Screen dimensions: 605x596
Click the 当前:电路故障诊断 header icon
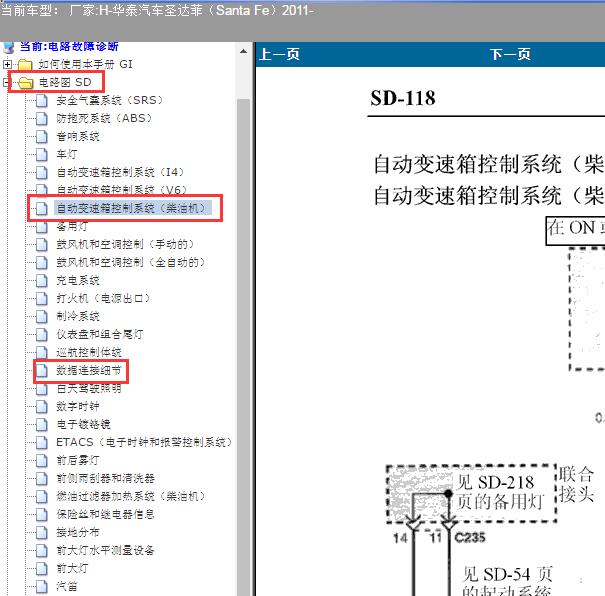coord(8,47)
